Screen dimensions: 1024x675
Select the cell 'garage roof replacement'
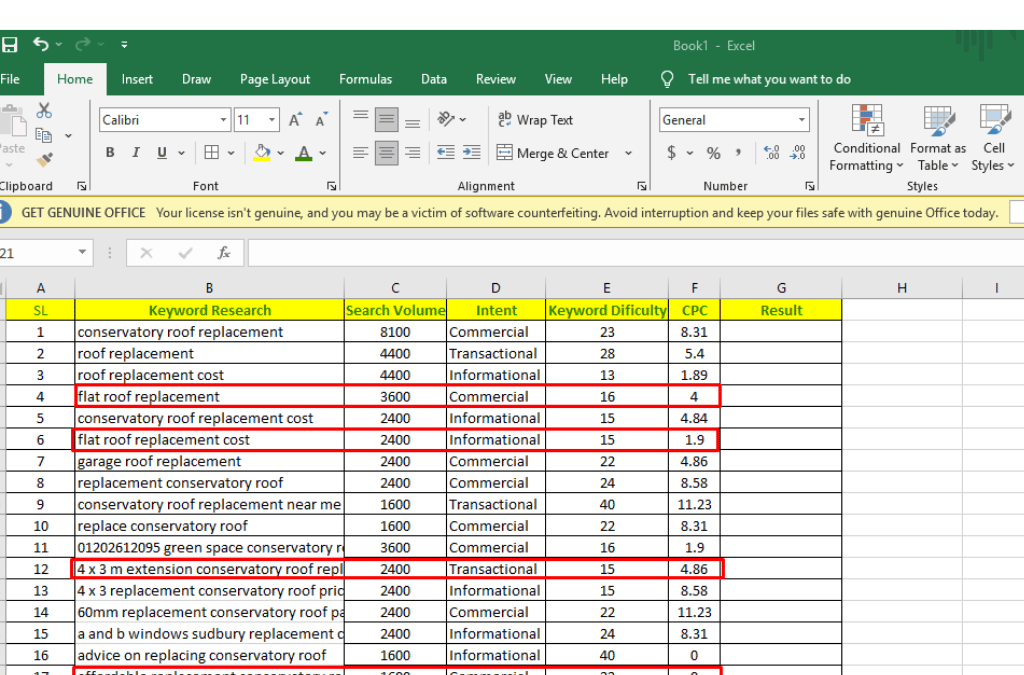(209, 462)
